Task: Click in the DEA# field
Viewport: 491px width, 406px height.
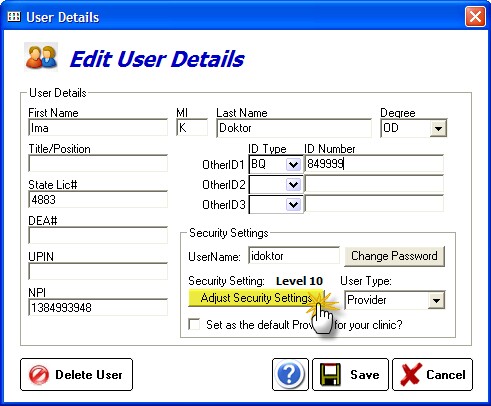Action: pos(98,236)
